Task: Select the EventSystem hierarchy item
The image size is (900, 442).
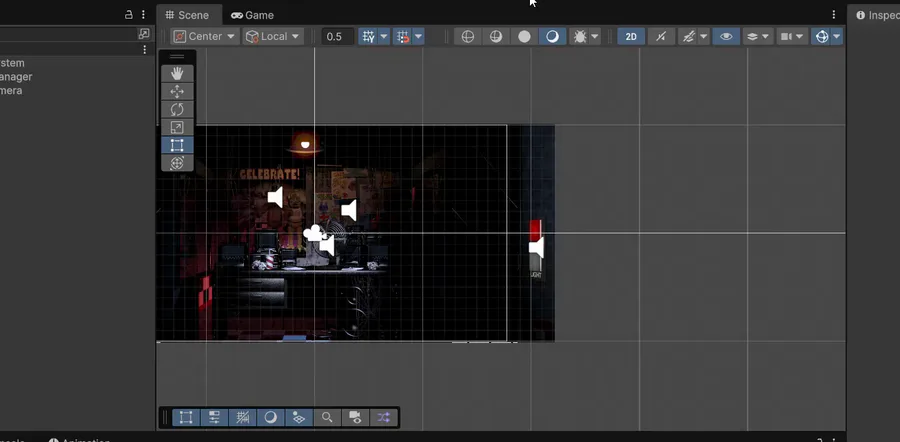Action: [x=11, y=63]
